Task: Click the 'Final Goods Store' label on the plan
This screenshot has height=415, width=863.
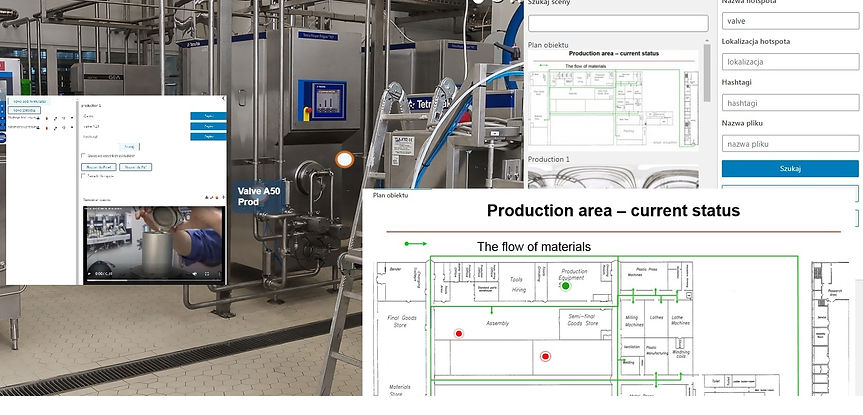Action: pos(403,321)
